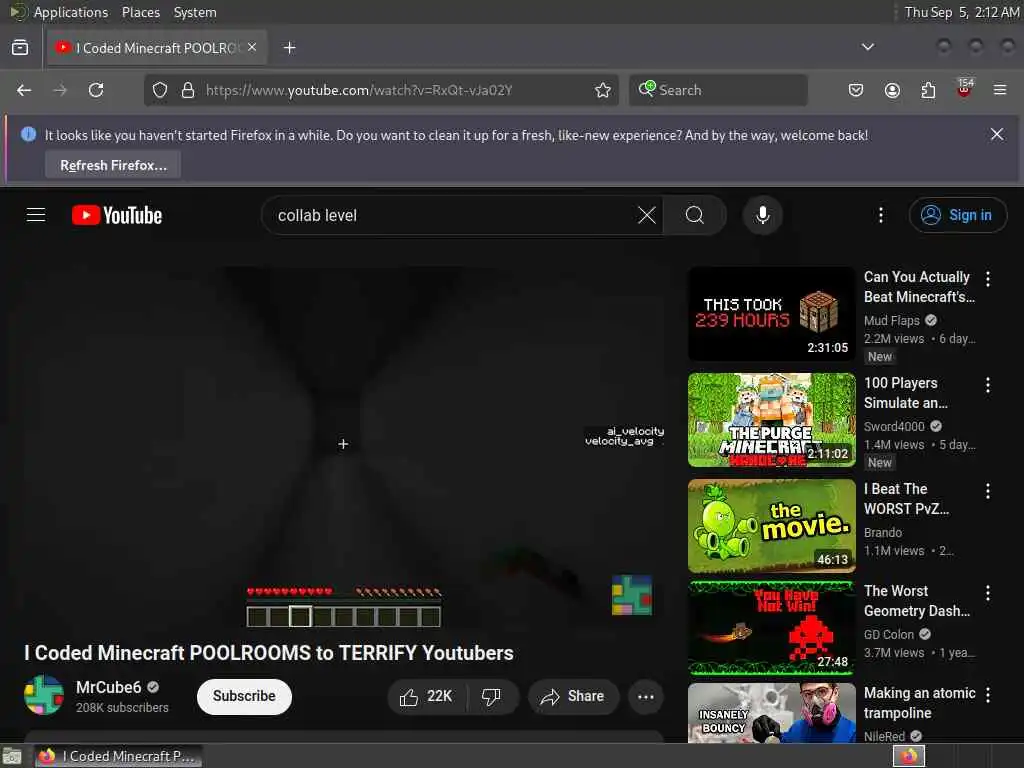Viewport: 1024px width, 768px height.
Task: Open options for I Beat The WORST PvZ video
Action: tap(988, 490)
